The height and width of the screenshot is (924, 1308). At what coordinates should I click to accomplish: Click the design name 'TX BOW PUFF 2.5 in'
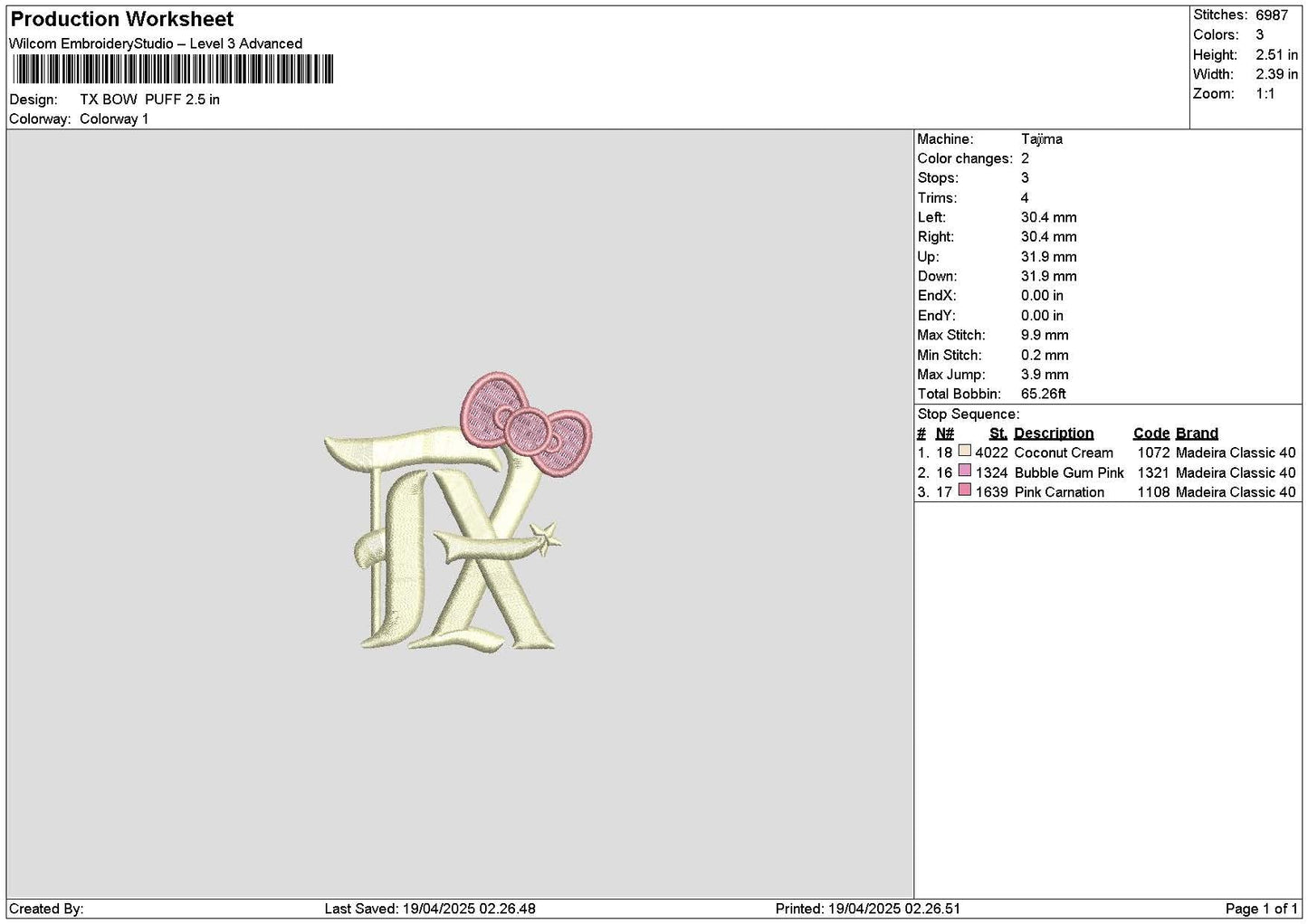click(x=149, y=100)
